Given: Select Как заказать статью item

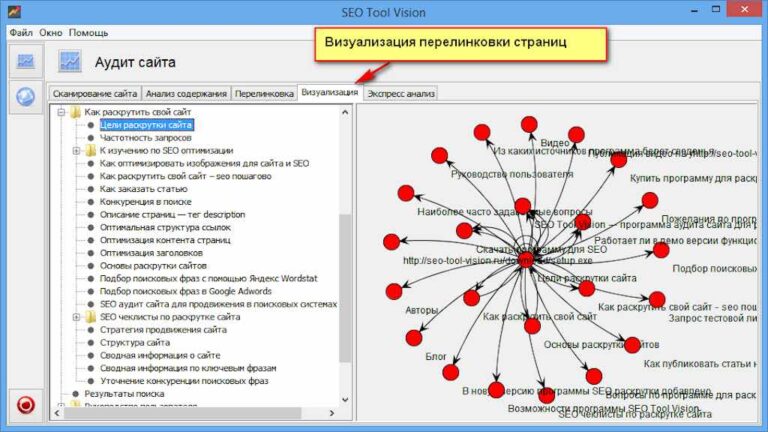Looking at the screenshot, I should pyautogui.click(x=144, y=189).
